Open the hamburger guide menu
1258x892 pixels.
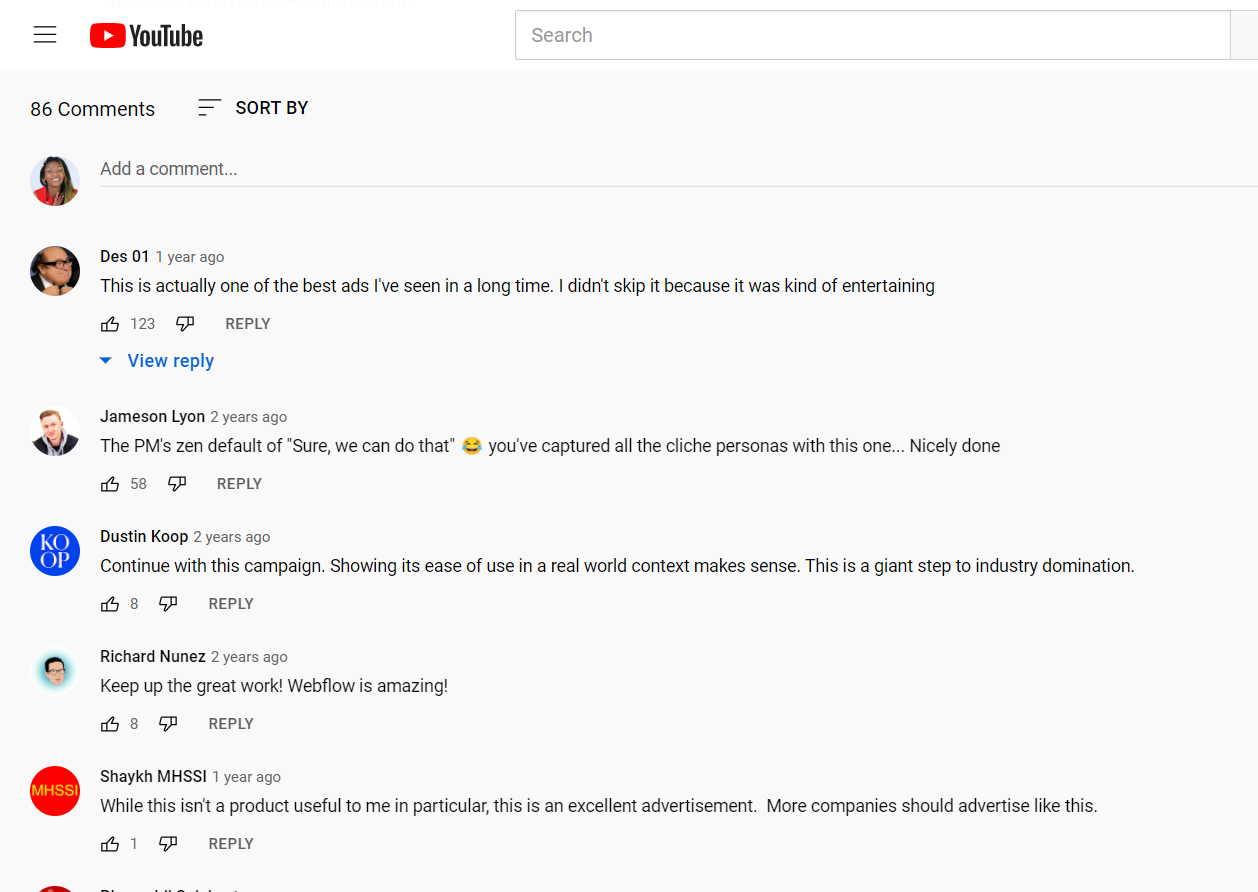point(45,35)
